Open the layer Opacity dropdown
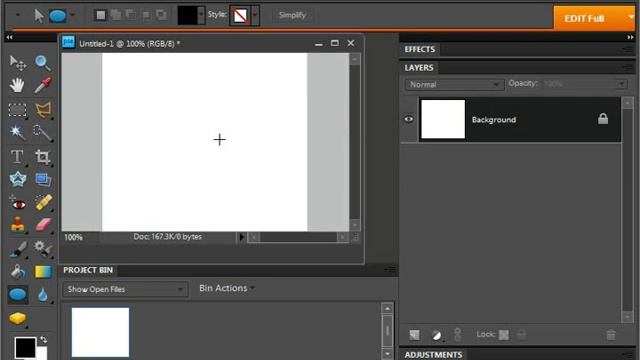The height and width of the screenshot is (360, 640). pos(621,84)
